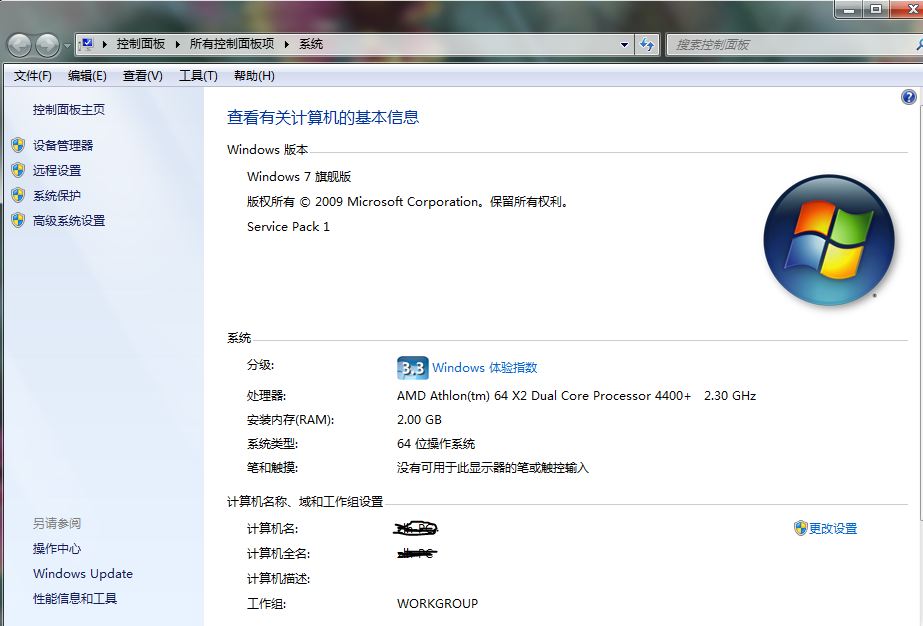Go back with the Back arrow button
Screen dimensions: 923x626
point(19,45)
